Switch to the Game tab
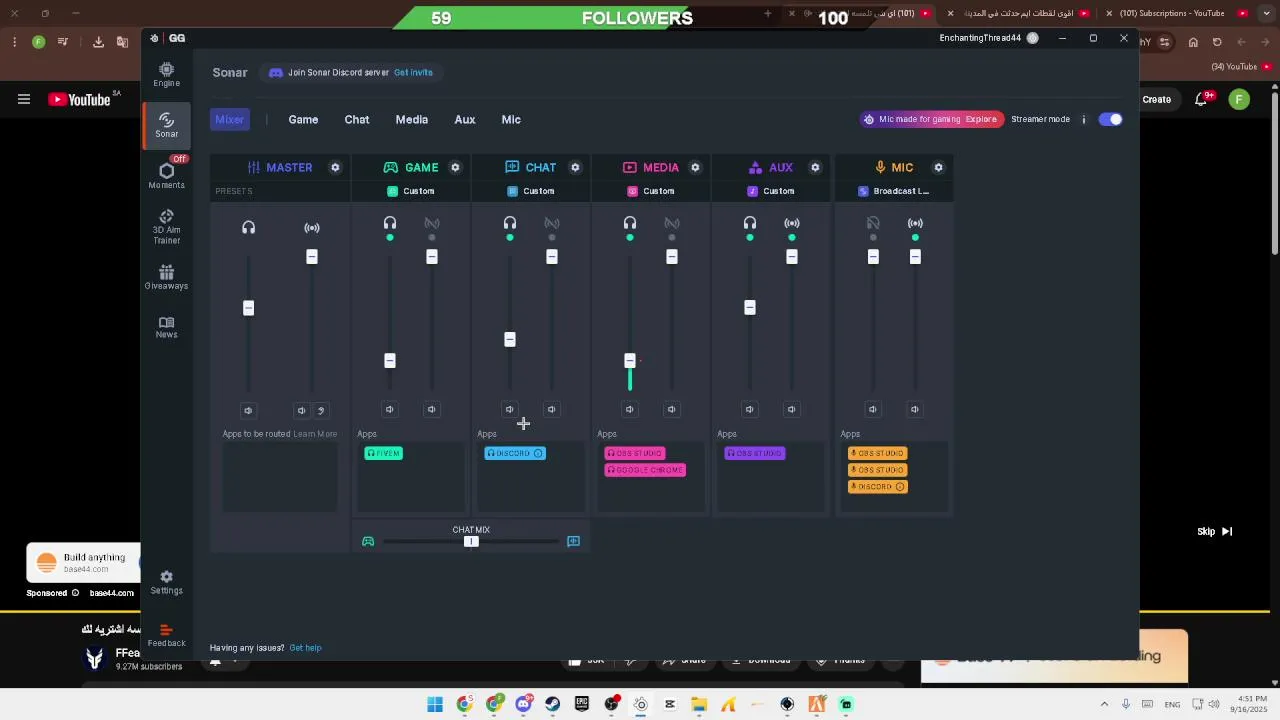1280x720 pixels. point(303,120)
